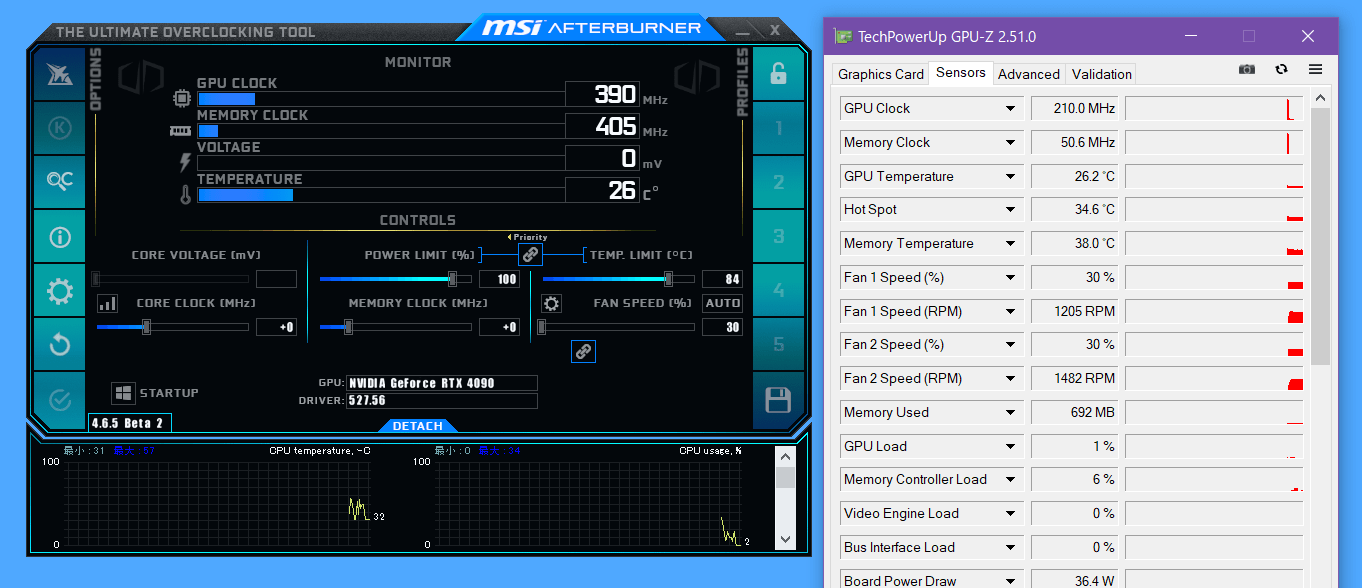Click the Temp Limit value field showing 84

(722, 279)
